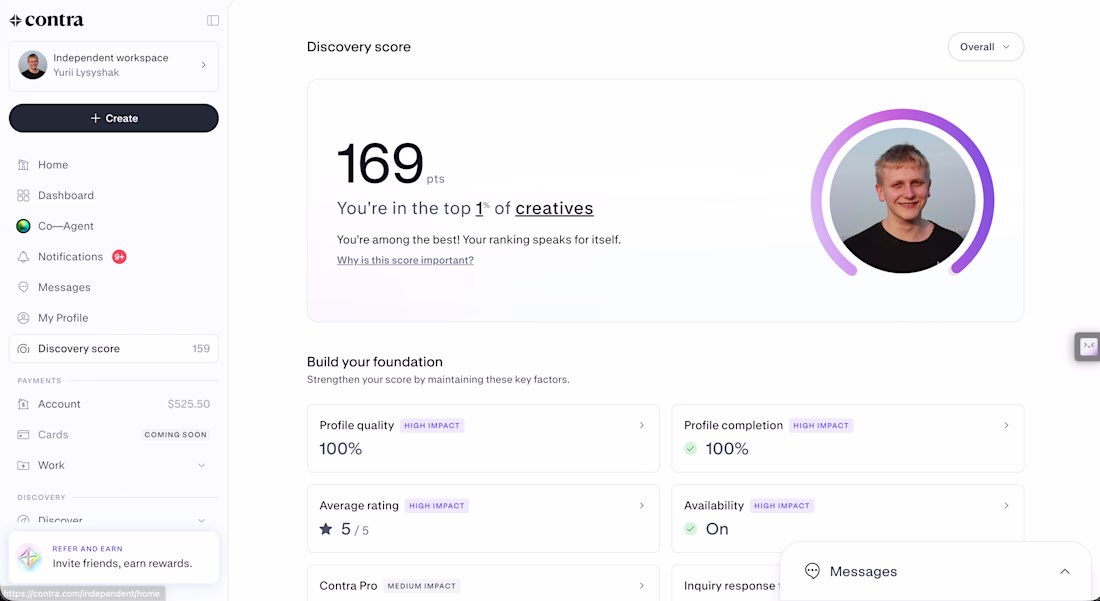Click Profile completion green check icon

pos(691,449)
